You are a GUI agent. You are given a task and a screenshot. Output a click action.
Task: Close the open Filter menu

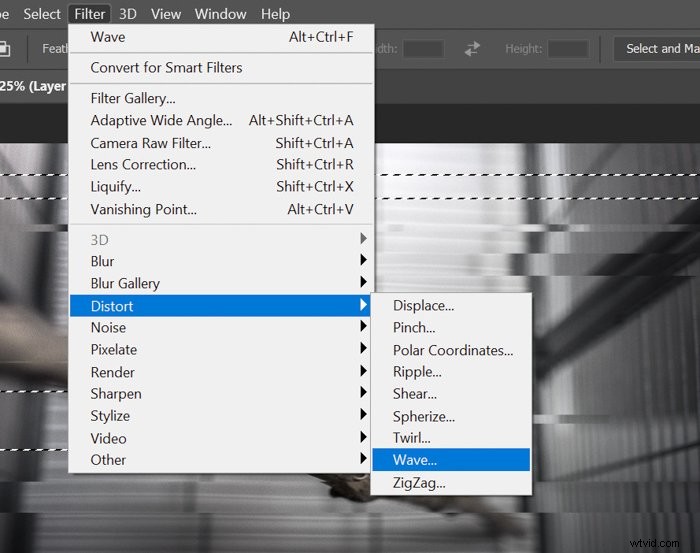point(89,14)
